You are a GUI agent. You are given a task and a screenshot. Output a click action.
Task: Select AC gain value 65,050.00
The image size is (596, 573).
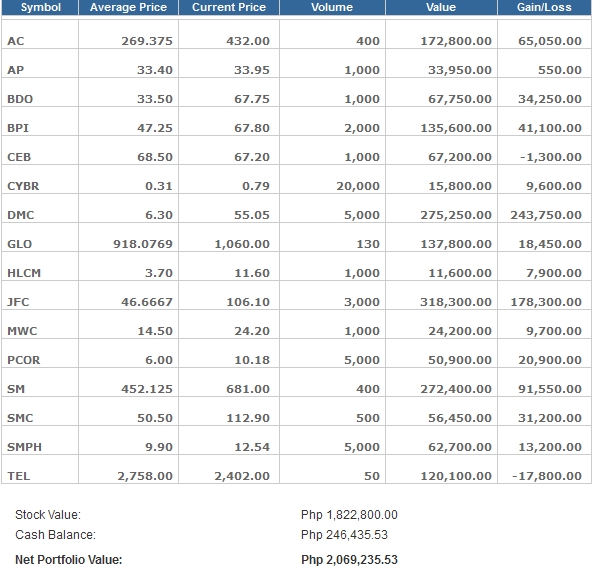coord(550,41)
